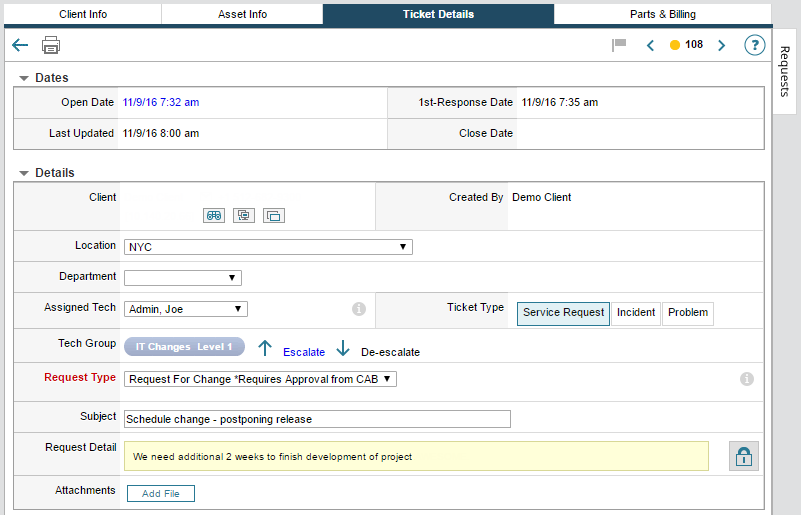Open the help question mark icon
This screenshot has width=801, height=515.
point(754,45)
